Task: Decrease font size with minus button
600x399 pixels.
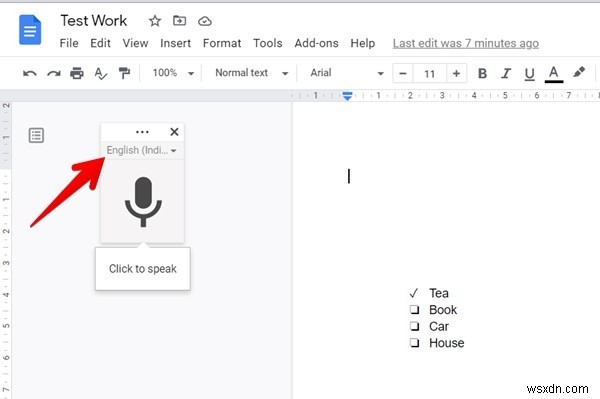Action: point(403,73)
